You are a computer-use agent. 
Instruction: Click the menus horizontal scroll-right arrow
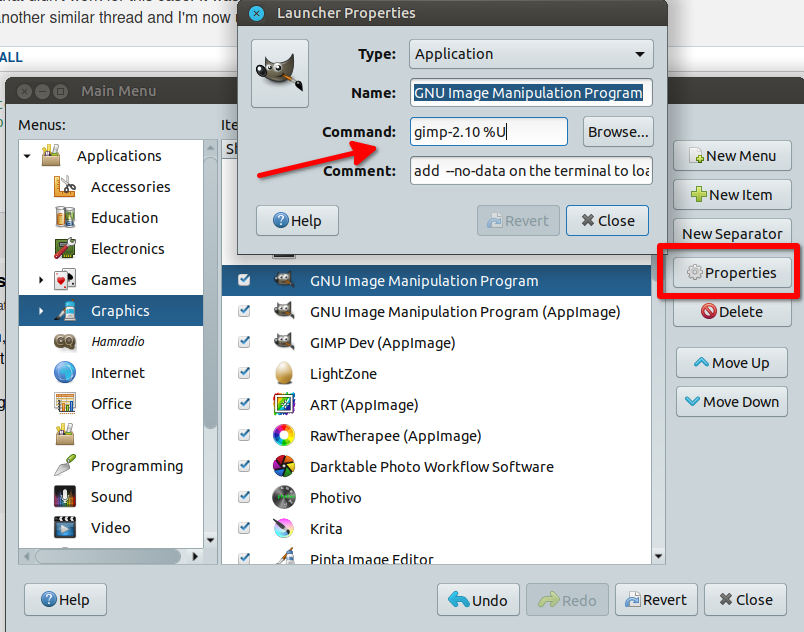(195, 556)
